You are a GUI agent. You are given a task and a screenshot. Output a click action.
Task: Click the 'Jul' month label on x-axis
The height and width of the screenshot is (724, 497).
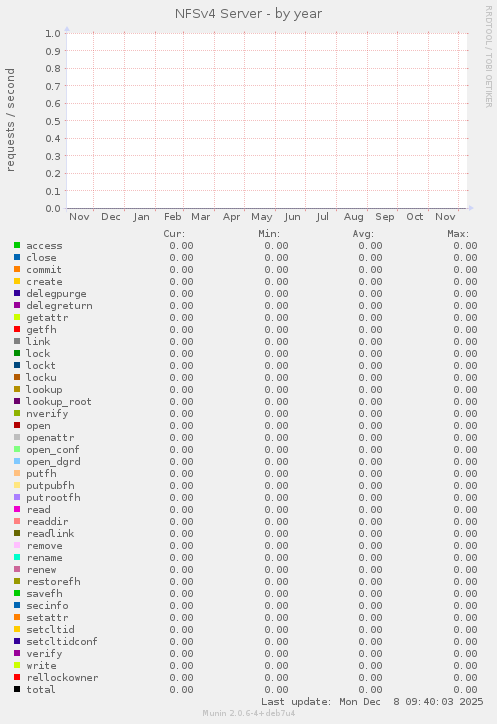coord(322,217)
